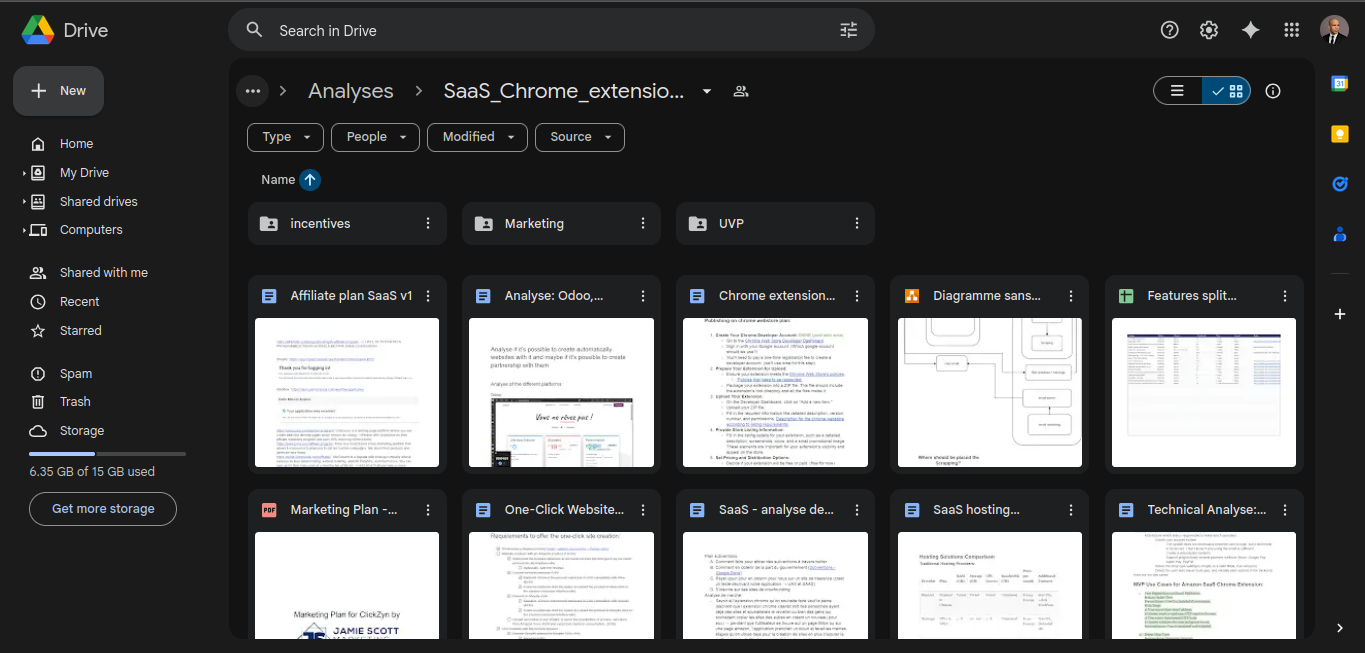Open more actions for SaaS hosting file
Image resolution: width=1365 pixels, height=653 pixels.
click(x=1070, y=510)
